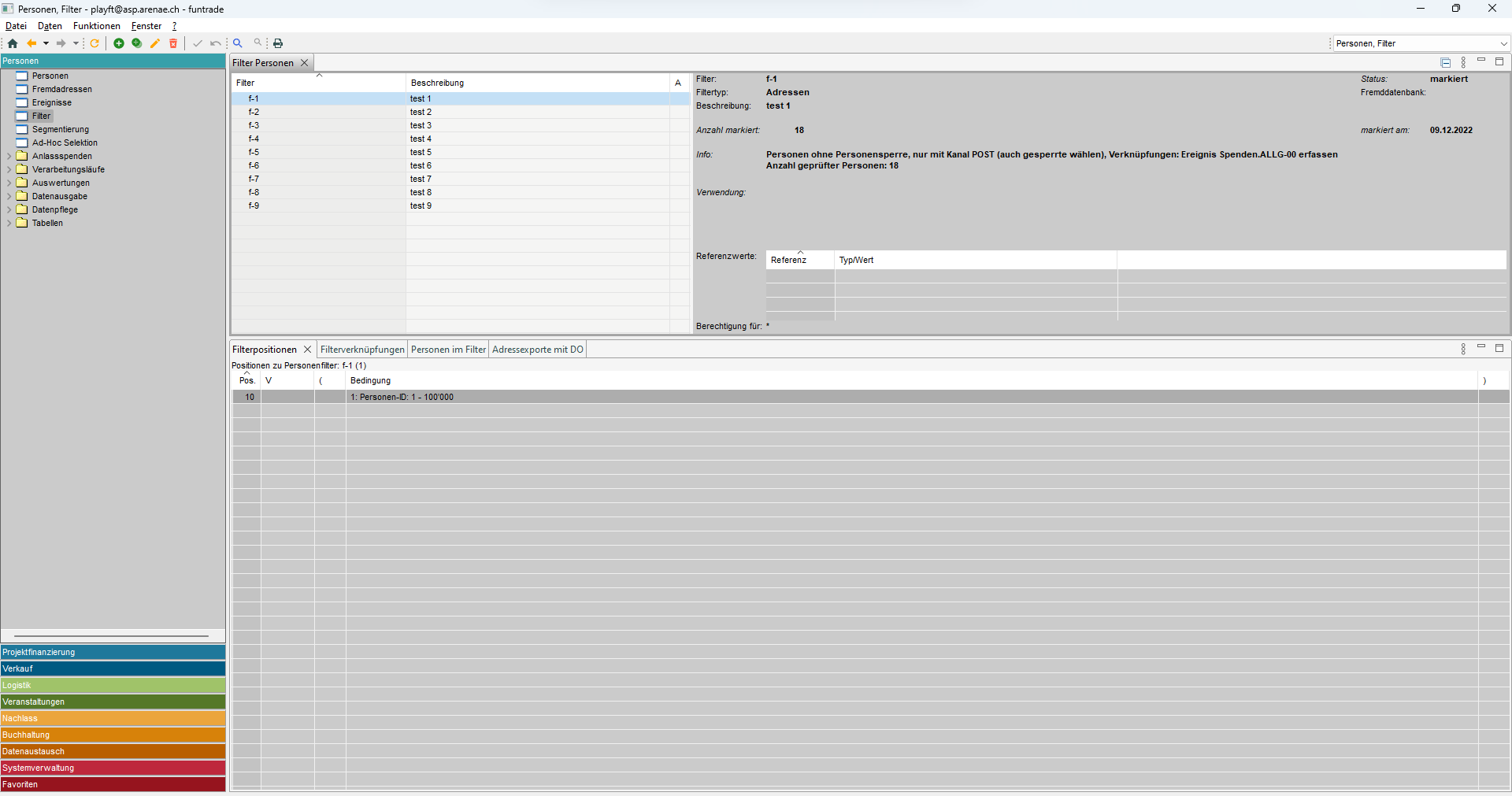Open search with the blue magnifier icon
The height and width of the screenshot is (796, 1512).
237,43
